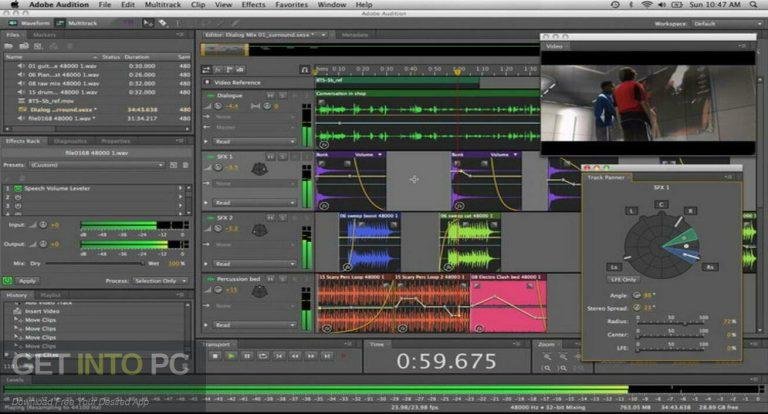Click the Apply button in Effects Rack
Screen dimensions: 768x414
(27, 281)
